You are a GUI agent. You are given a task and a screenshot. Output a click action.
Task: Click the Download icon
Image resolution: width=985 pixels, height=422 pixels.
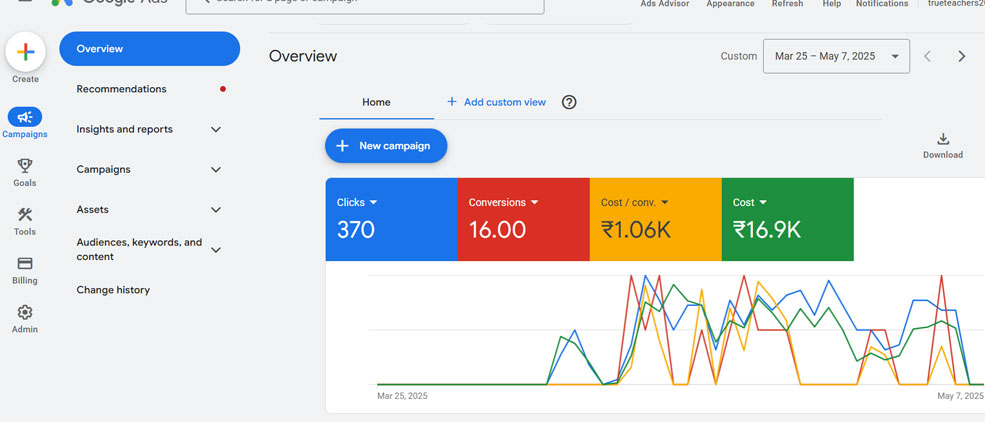[x=942, y=140]
